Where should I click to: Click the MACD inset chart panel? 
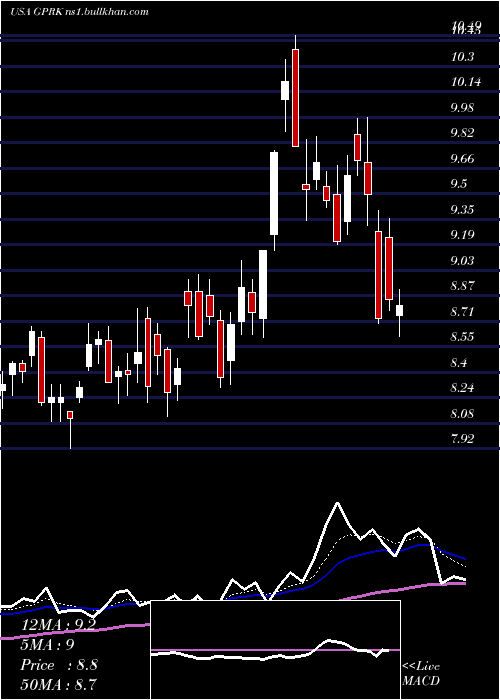(x=275, y=650)
